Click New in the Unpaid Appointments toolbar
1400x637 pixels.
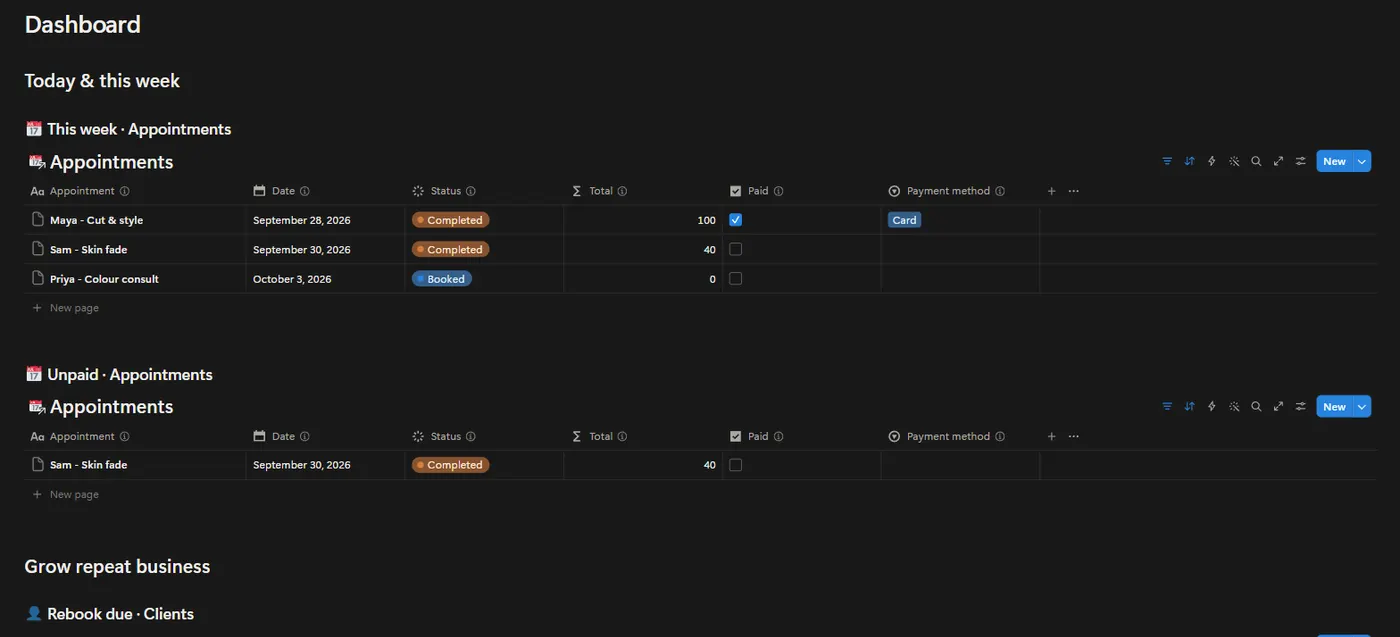[1335, 406]
